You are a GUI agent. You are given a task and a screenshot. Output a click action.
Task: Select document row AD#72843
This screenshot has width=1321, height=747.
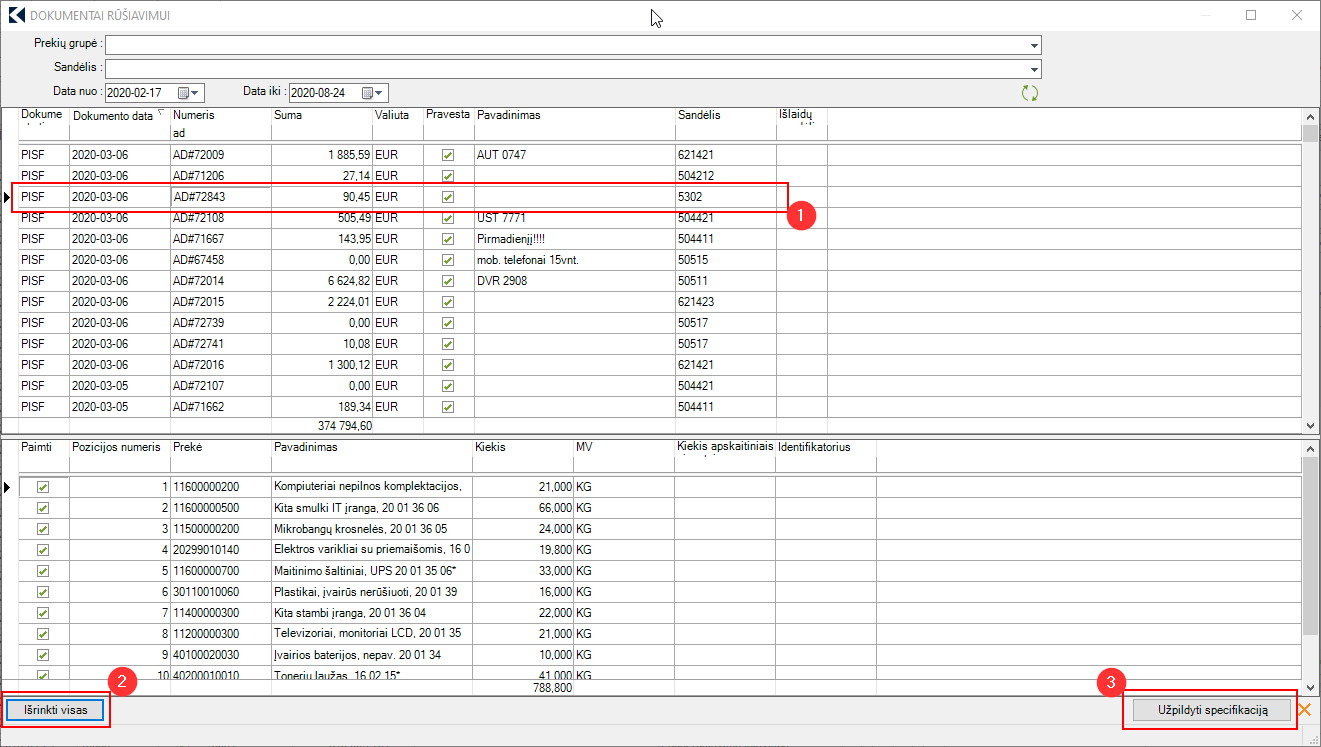click(x=206, y=198)
